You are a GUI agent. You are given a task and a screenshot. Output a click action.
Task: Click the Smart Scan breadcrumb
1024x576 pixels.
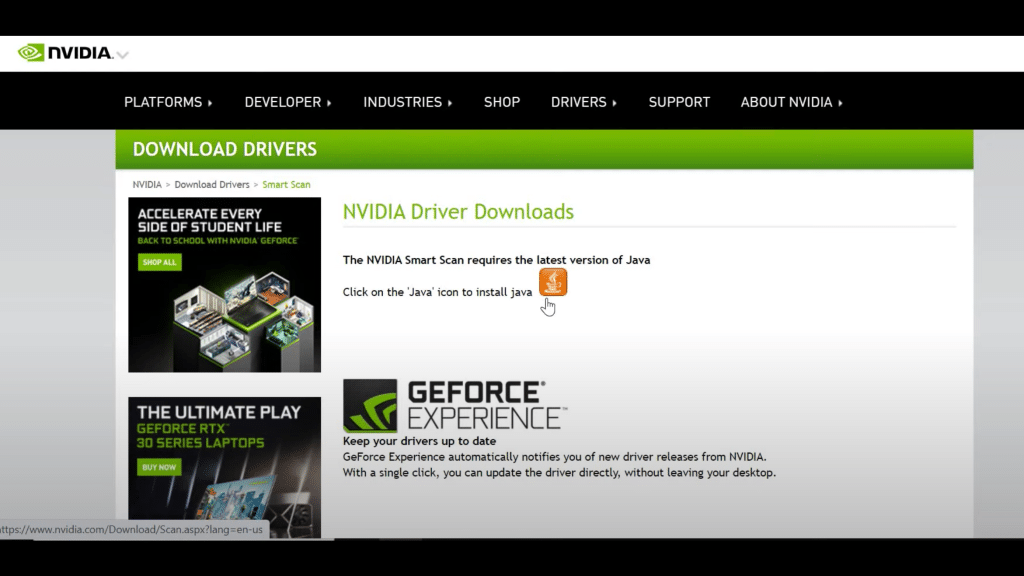[286, 185]
